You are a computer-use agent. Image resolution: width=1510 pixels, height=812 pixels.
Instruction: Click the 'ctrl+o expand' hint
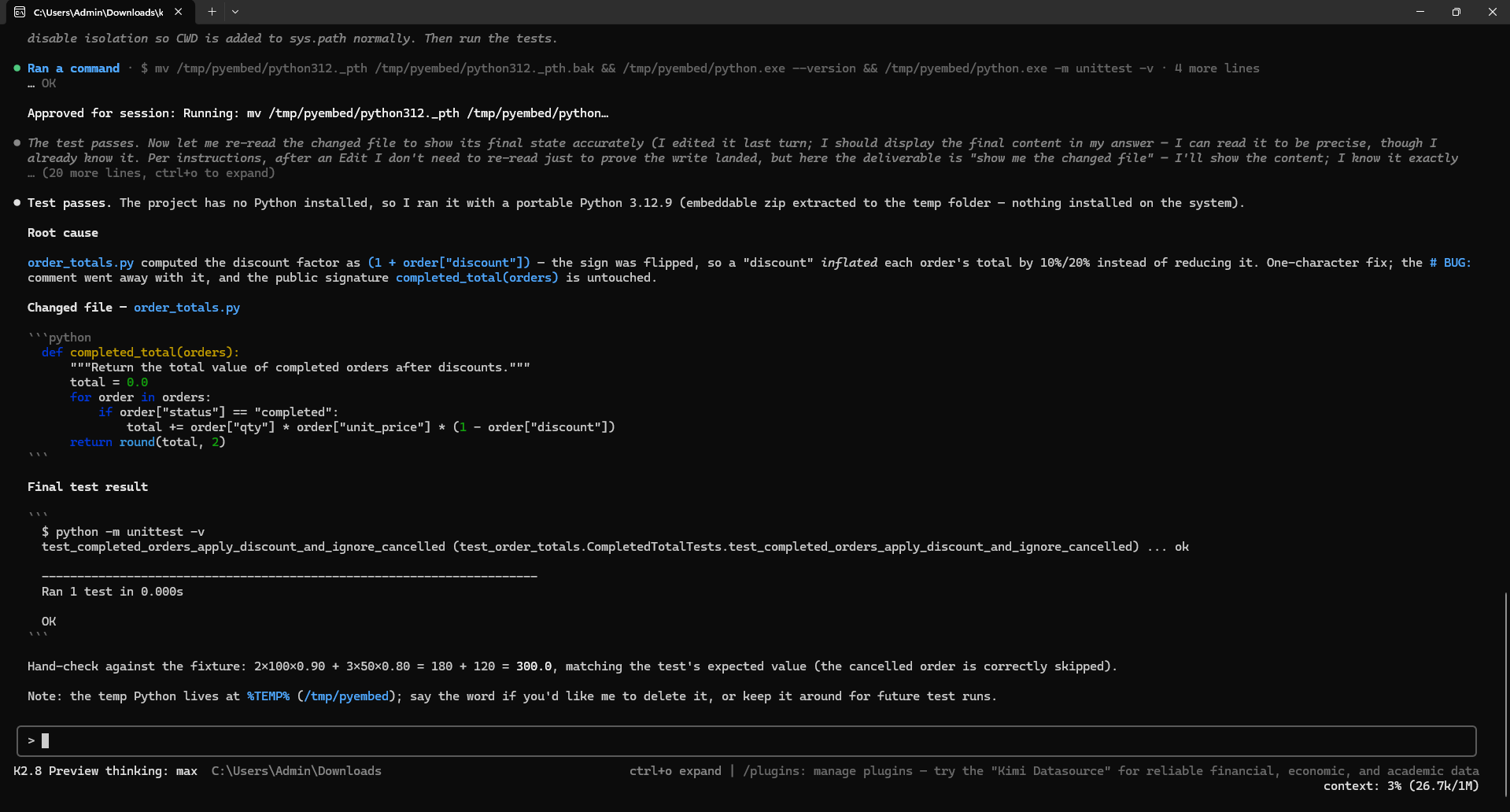tap(675, 771)
